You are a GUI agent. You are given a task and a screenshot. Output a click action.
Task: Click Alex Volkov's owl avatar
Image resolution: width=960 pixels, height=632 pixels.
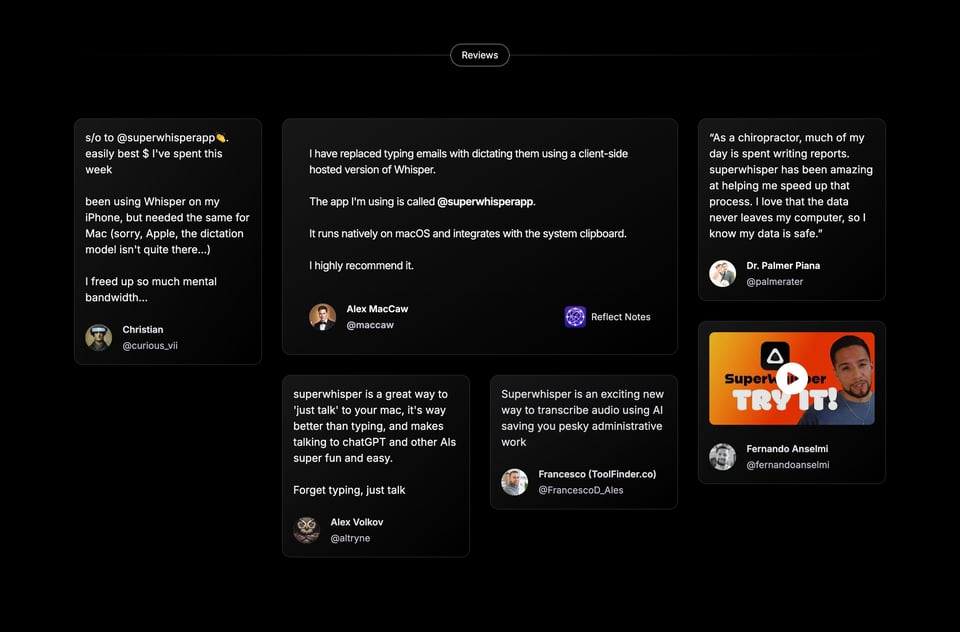(x=307, y=530)
